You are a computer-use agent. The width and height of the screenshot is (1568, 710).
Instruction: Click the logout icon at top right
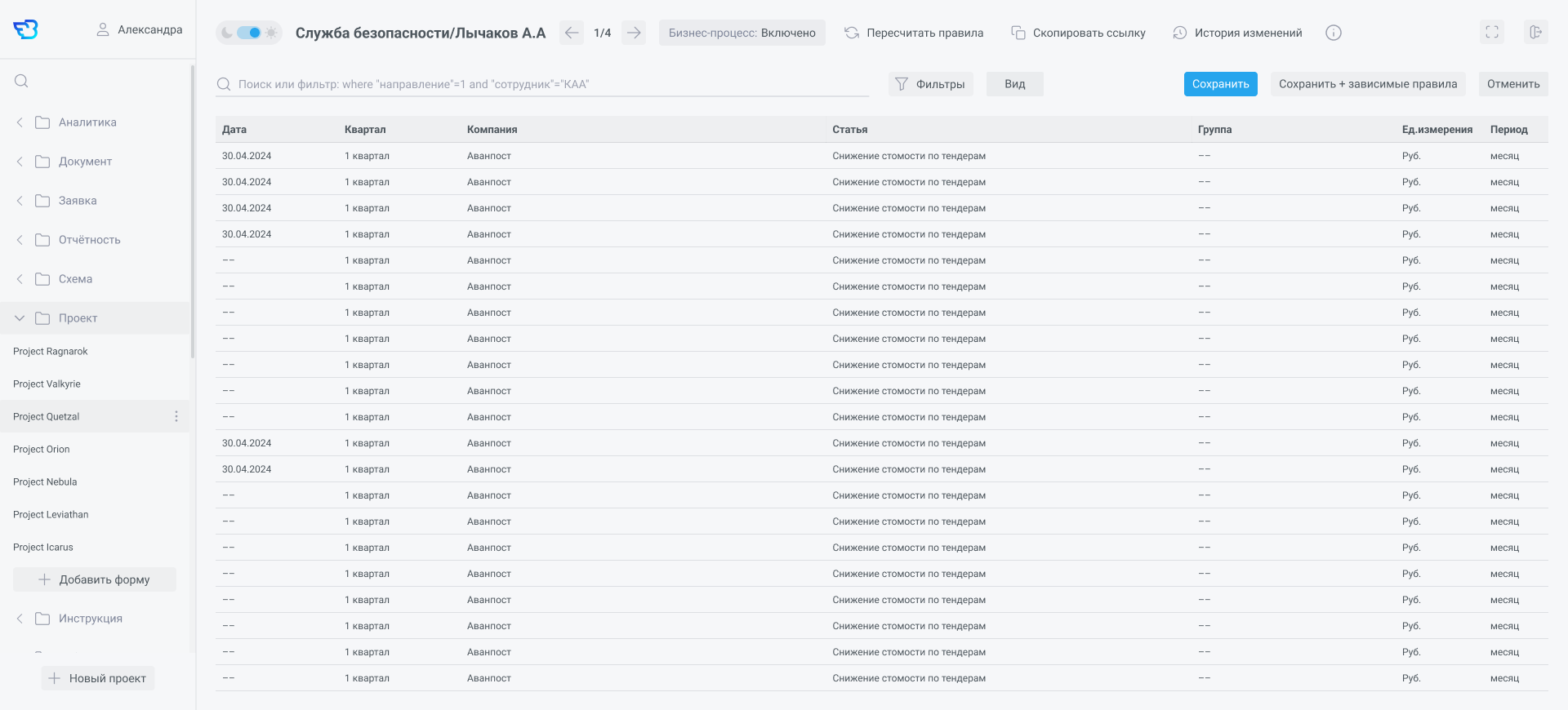(1536, 33)
